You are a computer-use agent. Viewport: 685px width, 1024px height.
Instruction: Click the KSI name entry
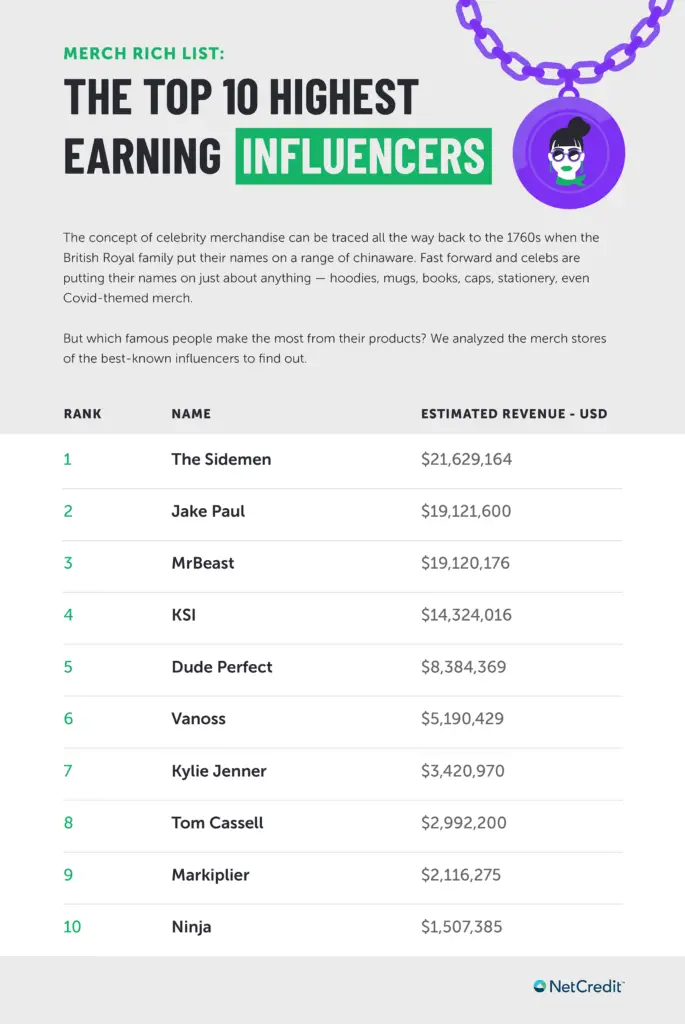(183, 615)
